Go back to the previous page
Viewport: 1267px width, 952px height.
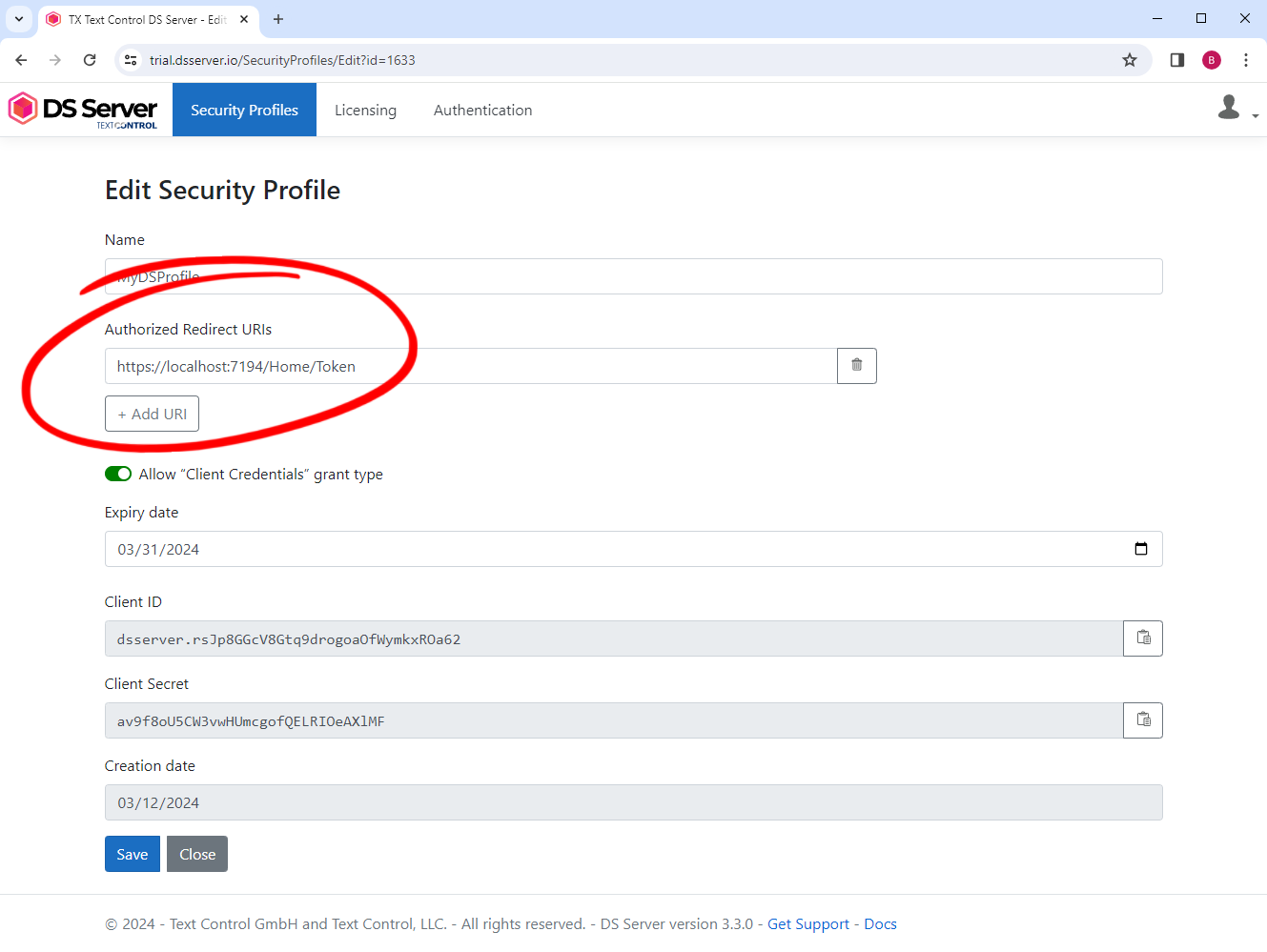(x=21, y=60)
